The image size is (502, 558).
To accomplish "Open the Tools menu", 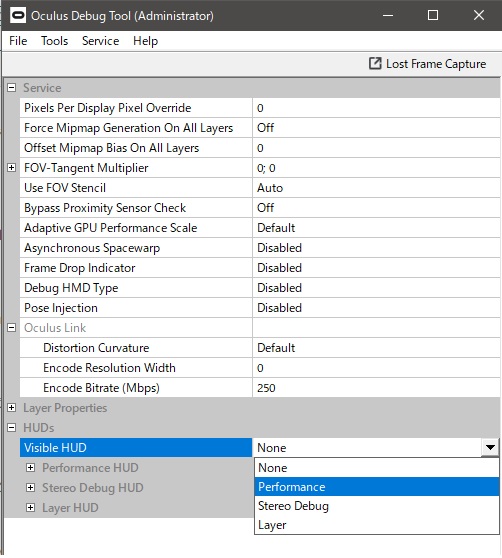I will [x=54, y=41].
